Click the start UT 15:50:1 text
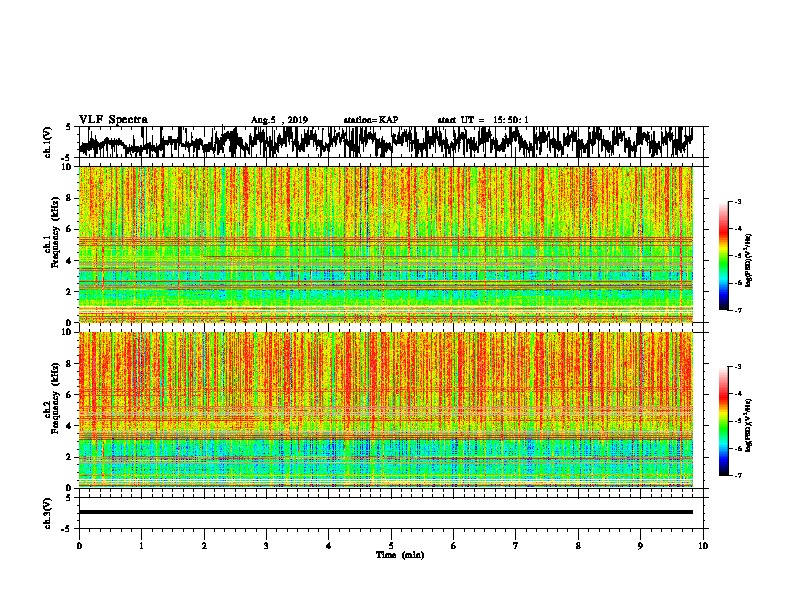This screenshot has height=612, width=792. point(483,120)
